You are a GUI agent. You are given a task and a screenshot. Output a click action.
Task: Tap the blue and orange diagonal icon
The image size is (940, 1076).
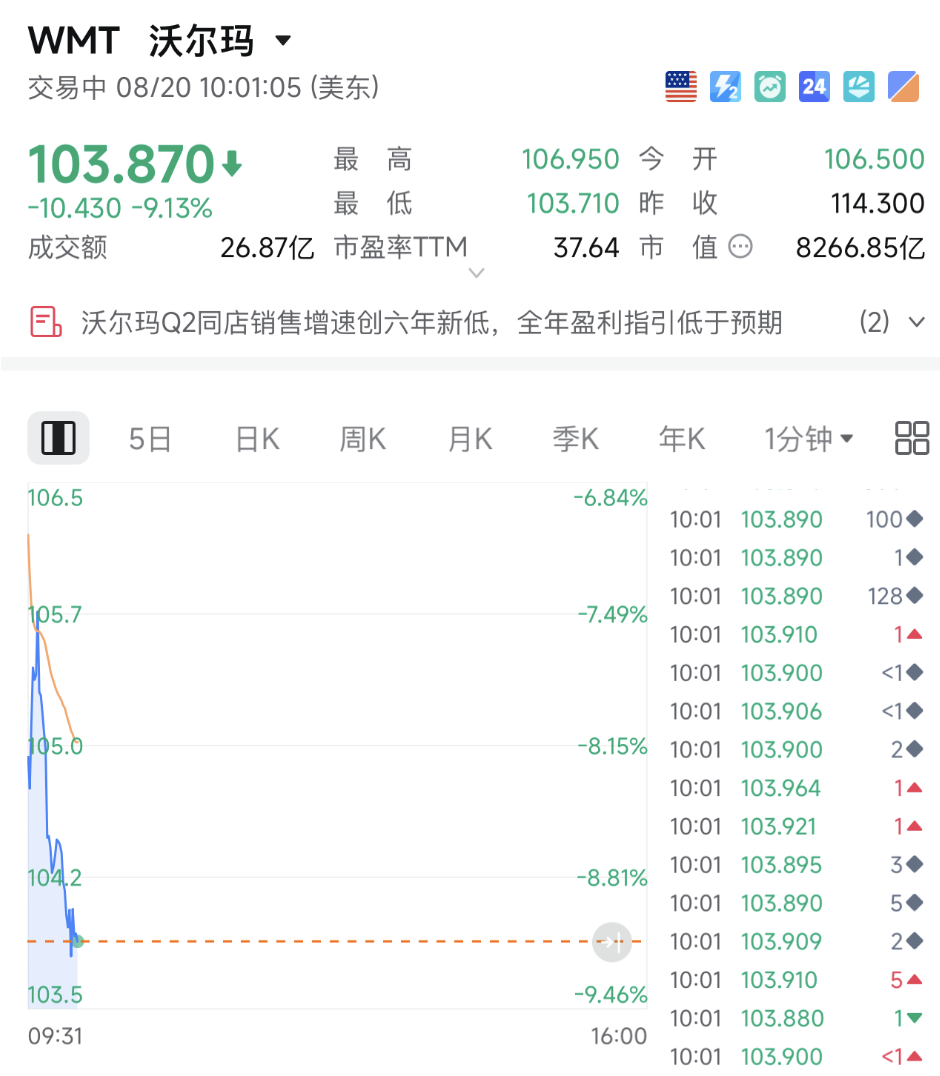point(904,87)
